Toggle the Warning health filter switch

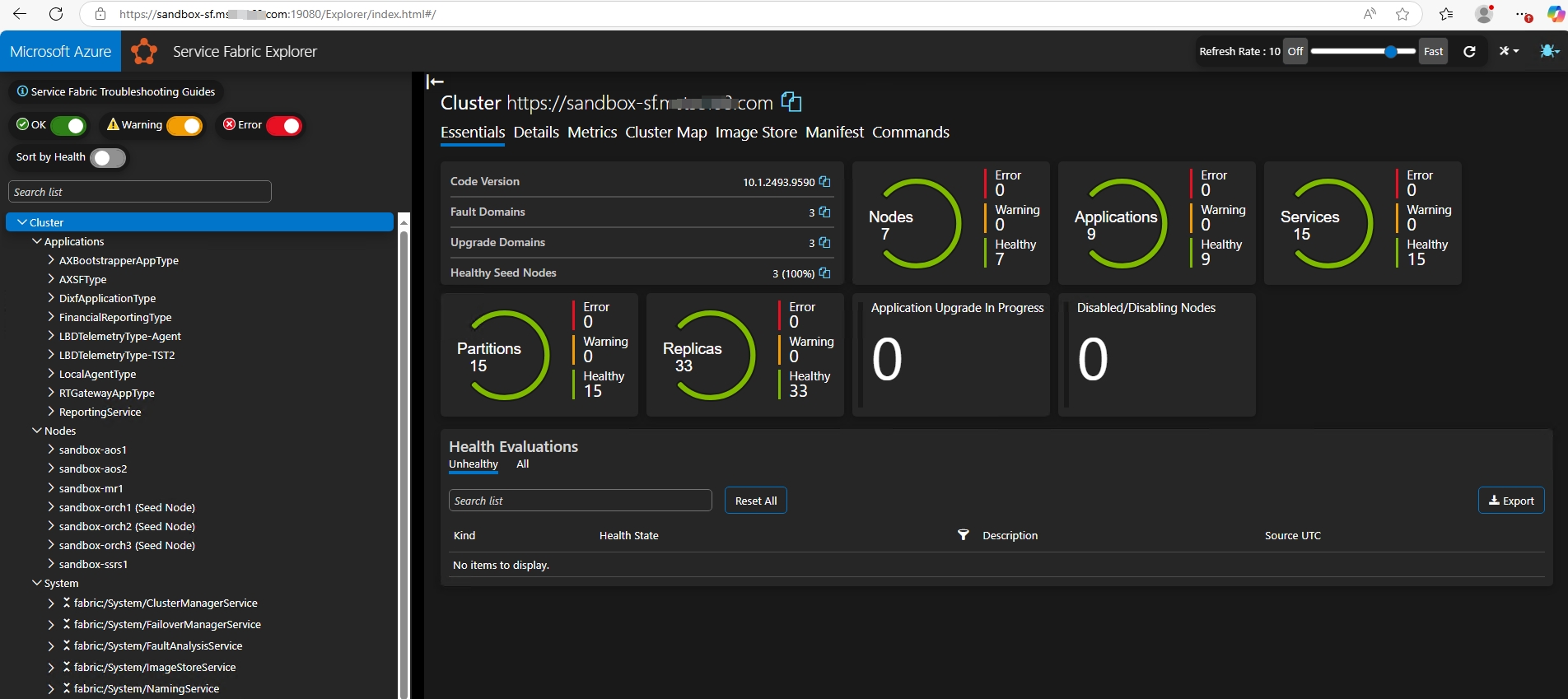pyautogui.click(x=184, y=125)
